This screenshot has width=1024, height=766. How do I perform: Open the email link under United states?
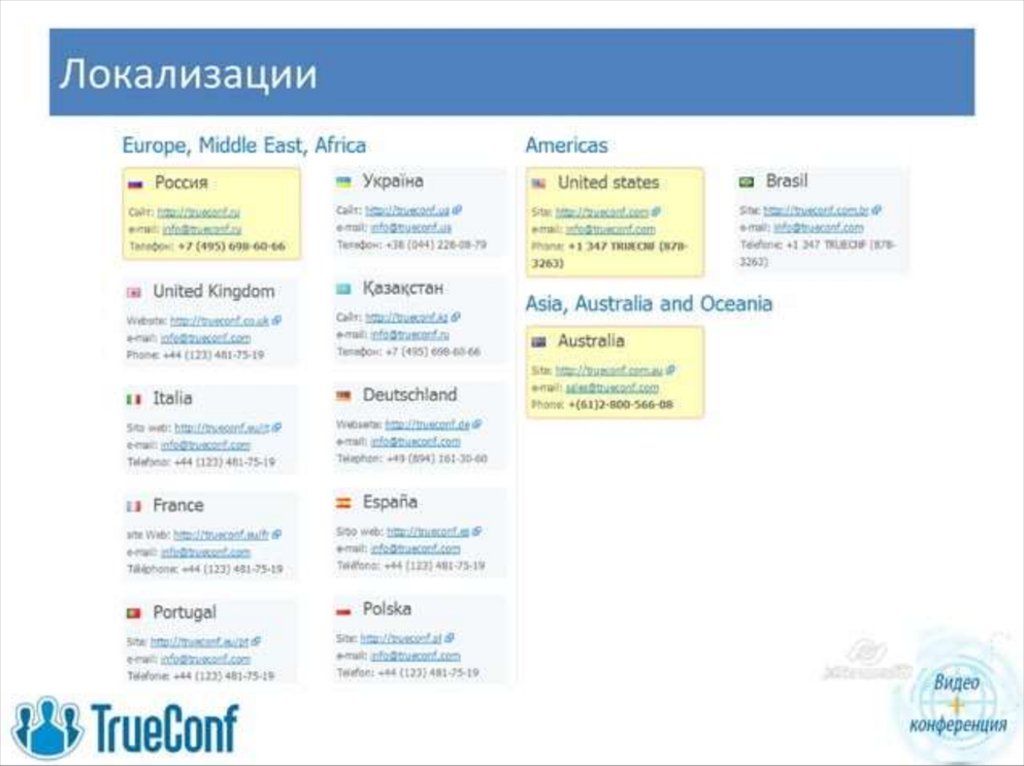coord(611,229)
